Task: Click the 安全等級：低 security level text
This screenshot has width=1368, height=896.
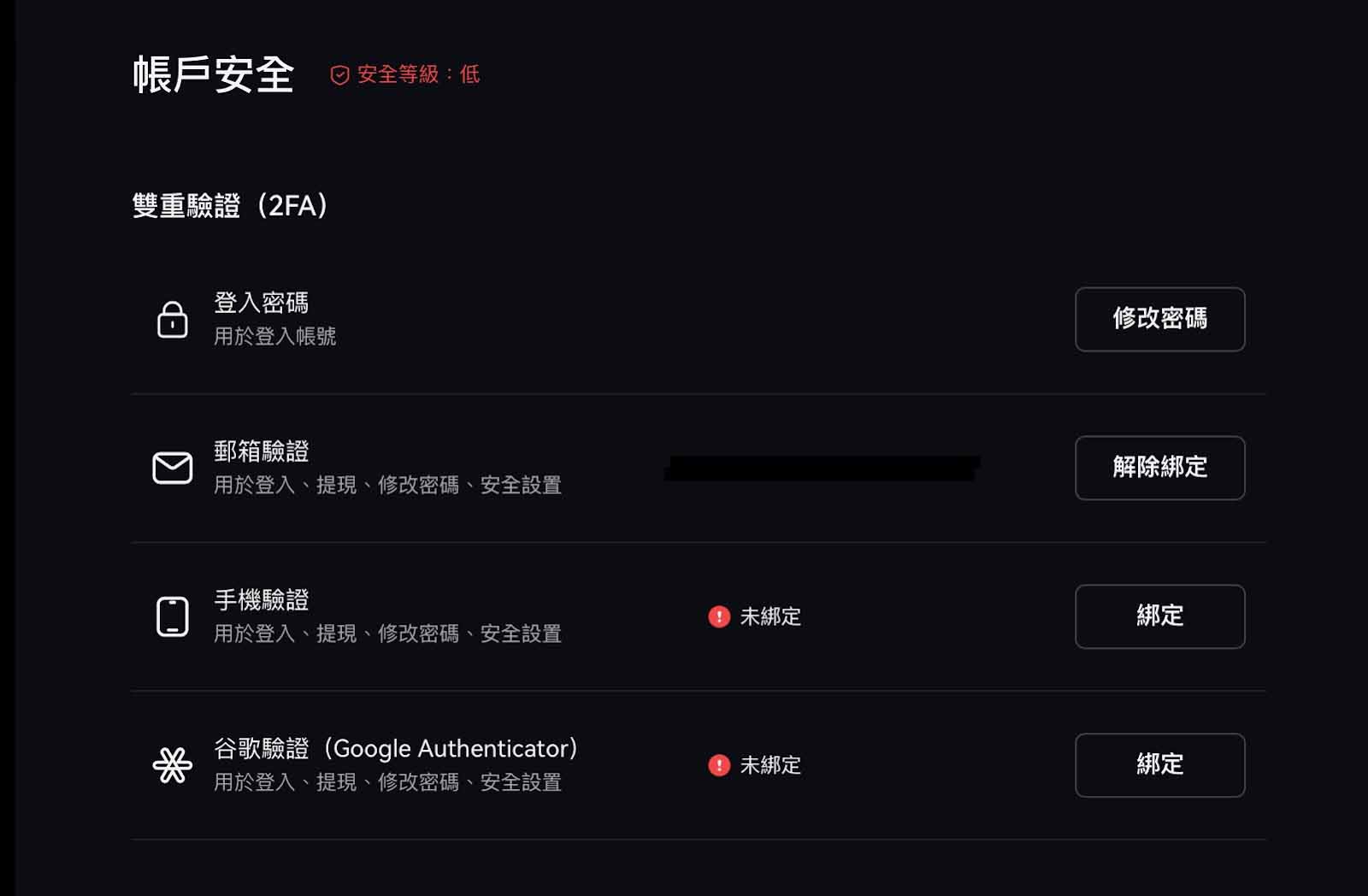Action: [x=416, y=75]
